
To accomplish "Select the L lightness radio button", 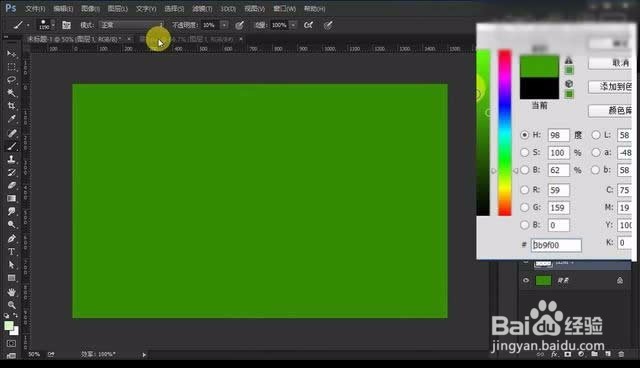I will (596, 135).
